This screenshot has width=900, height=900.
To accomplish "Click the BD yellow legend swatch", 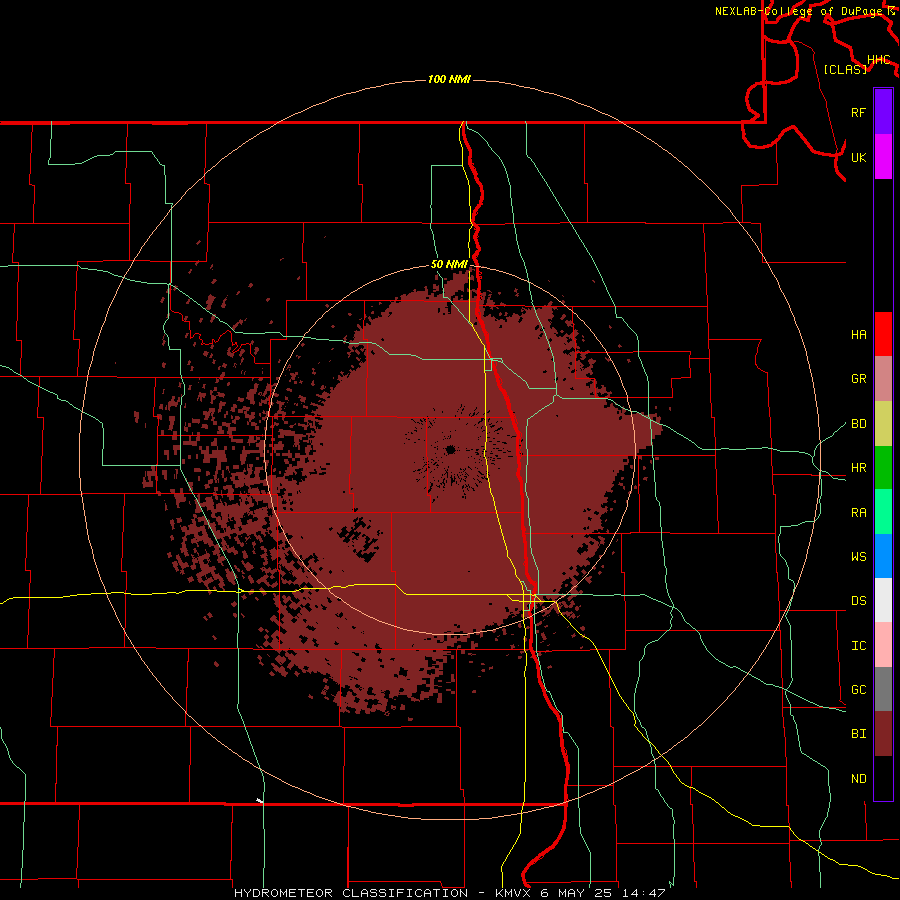I will [x=883, y=424].
